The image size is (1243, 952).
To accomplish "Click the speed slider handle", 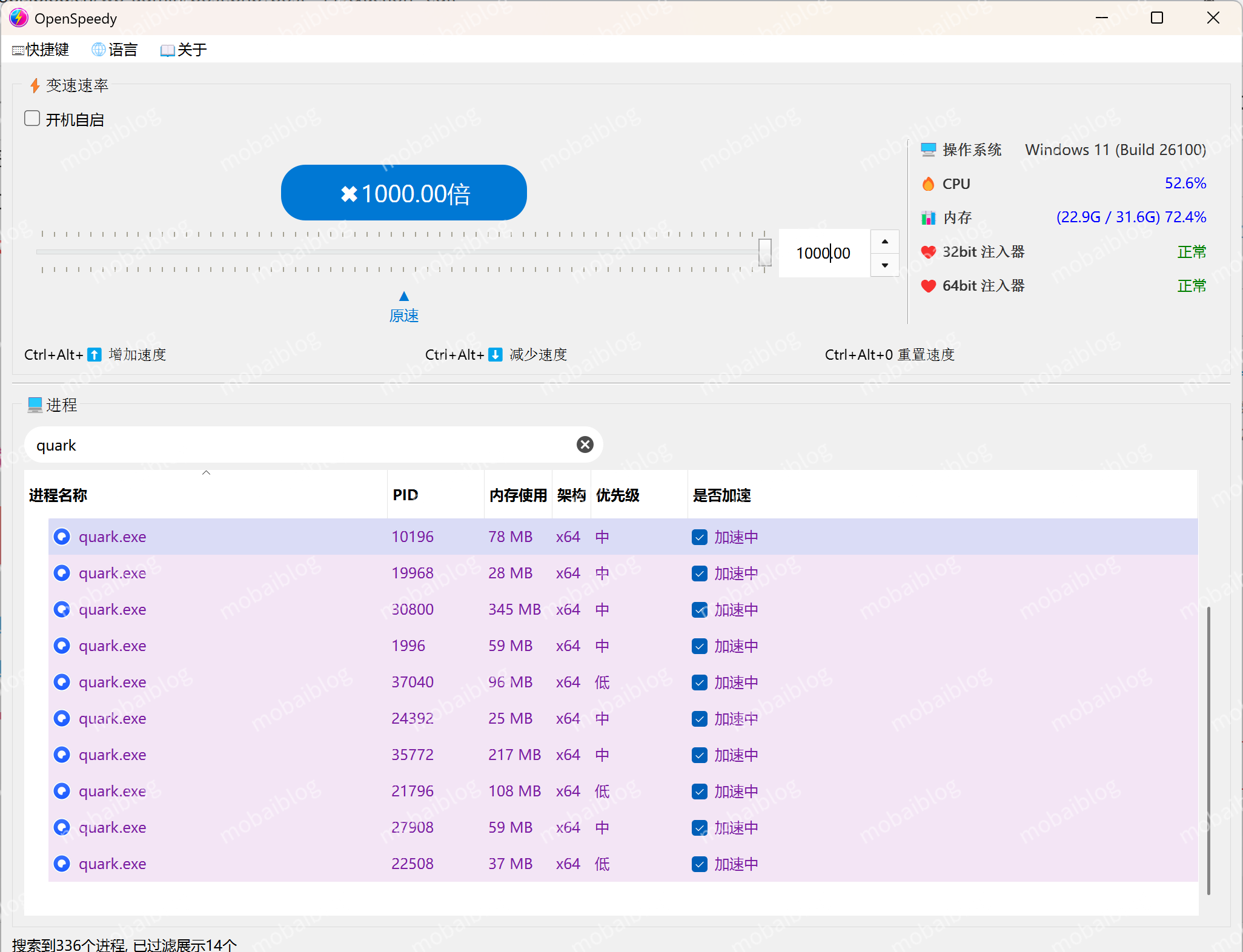I will [764, 253].
